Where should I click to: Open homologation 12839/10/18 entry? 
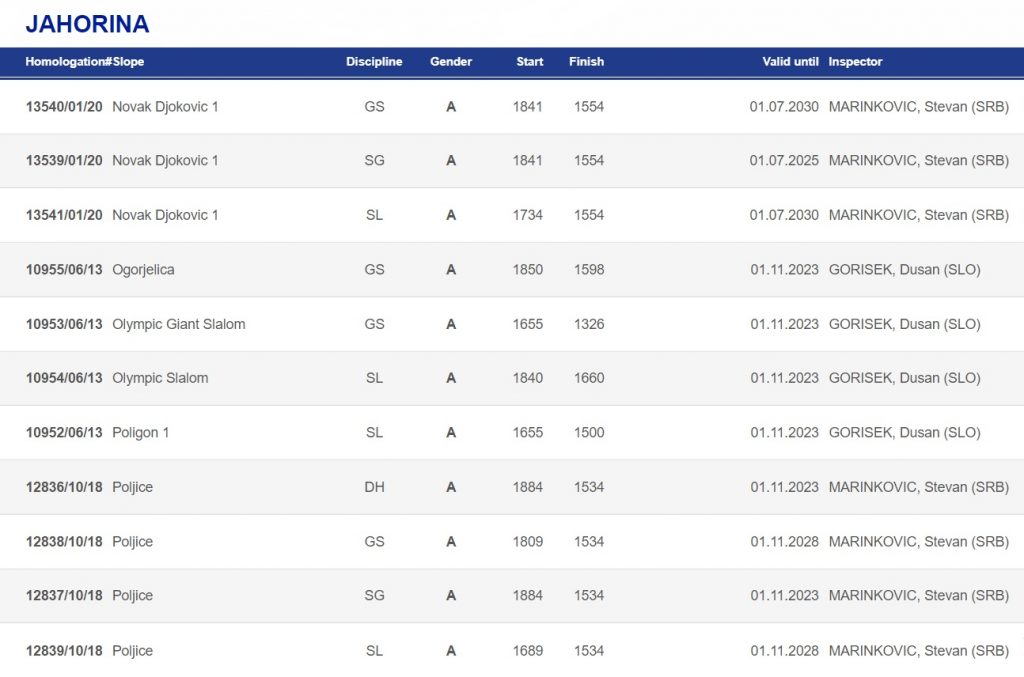[64, 651]
